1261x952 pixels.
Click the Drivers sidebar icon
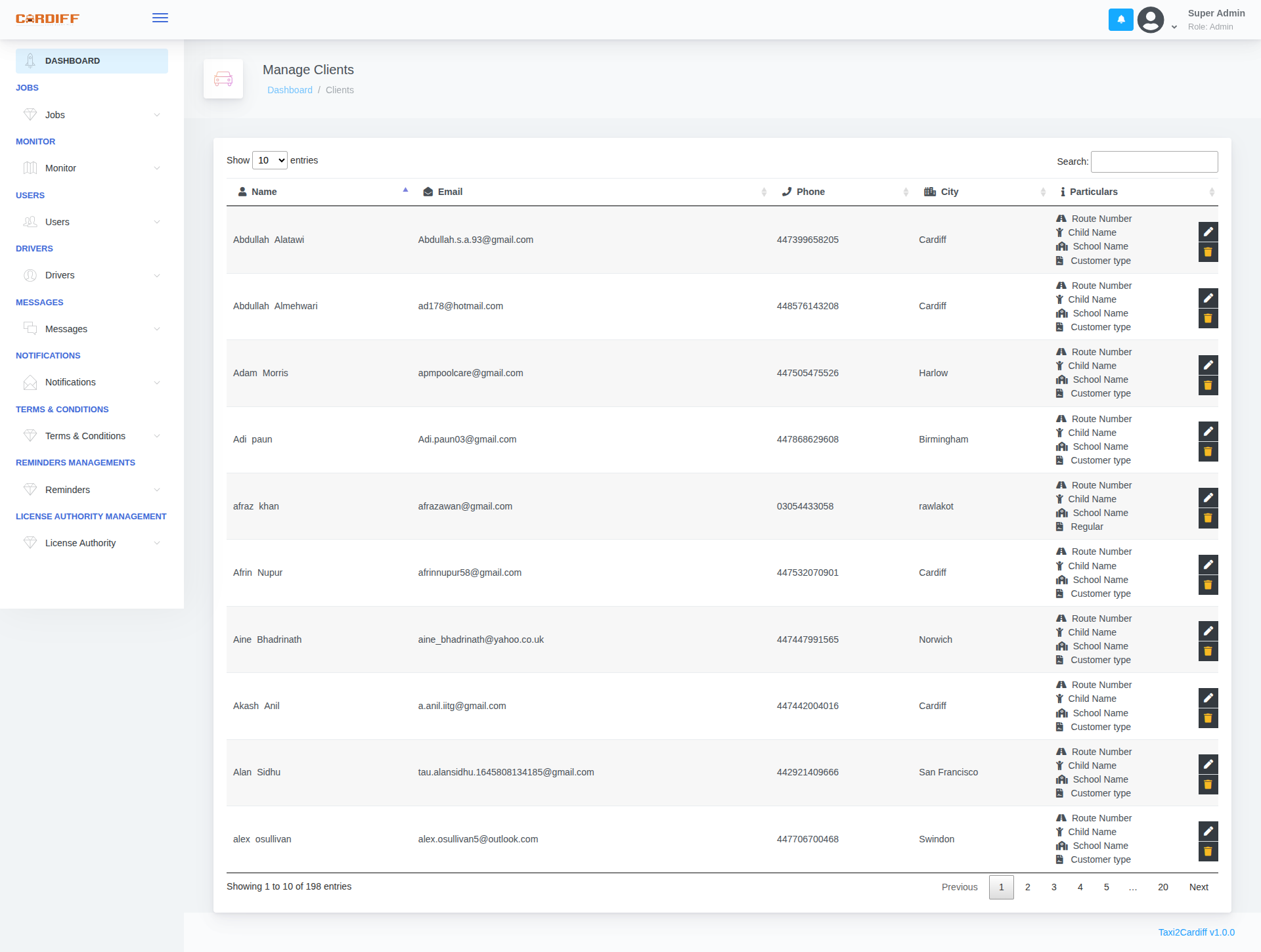click(x=30, y=275)
